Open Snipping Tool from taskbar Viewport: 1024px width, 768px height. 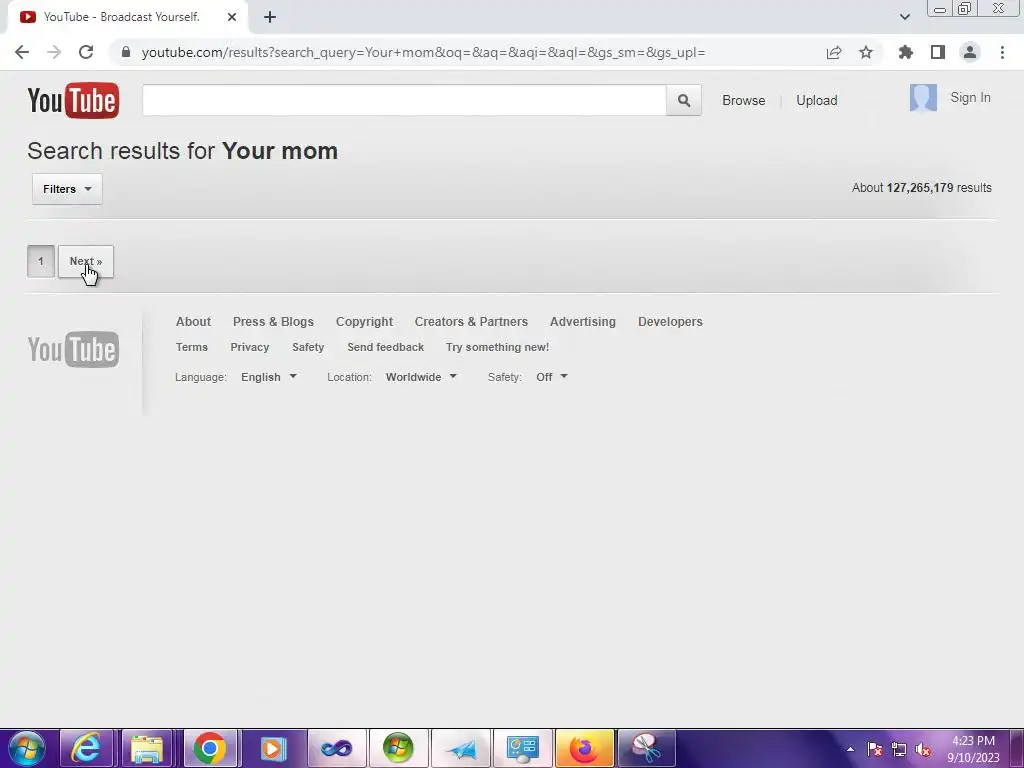646,748
